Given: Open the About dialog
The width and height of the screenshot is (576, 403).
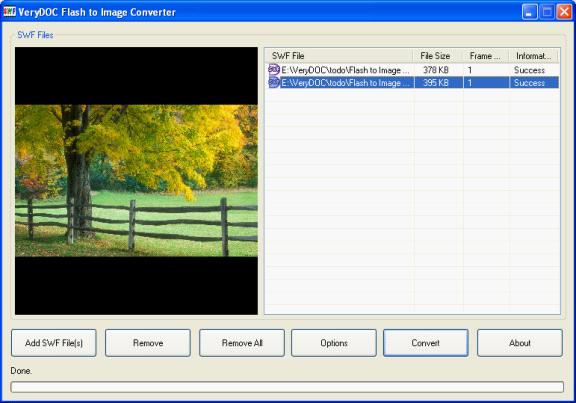Looking at the screenshot, I should click(519, 343).
